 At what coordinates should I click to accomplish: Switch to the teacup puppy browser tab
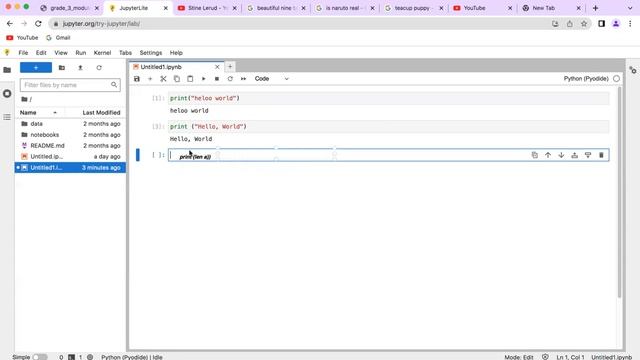tap(413, 8)
